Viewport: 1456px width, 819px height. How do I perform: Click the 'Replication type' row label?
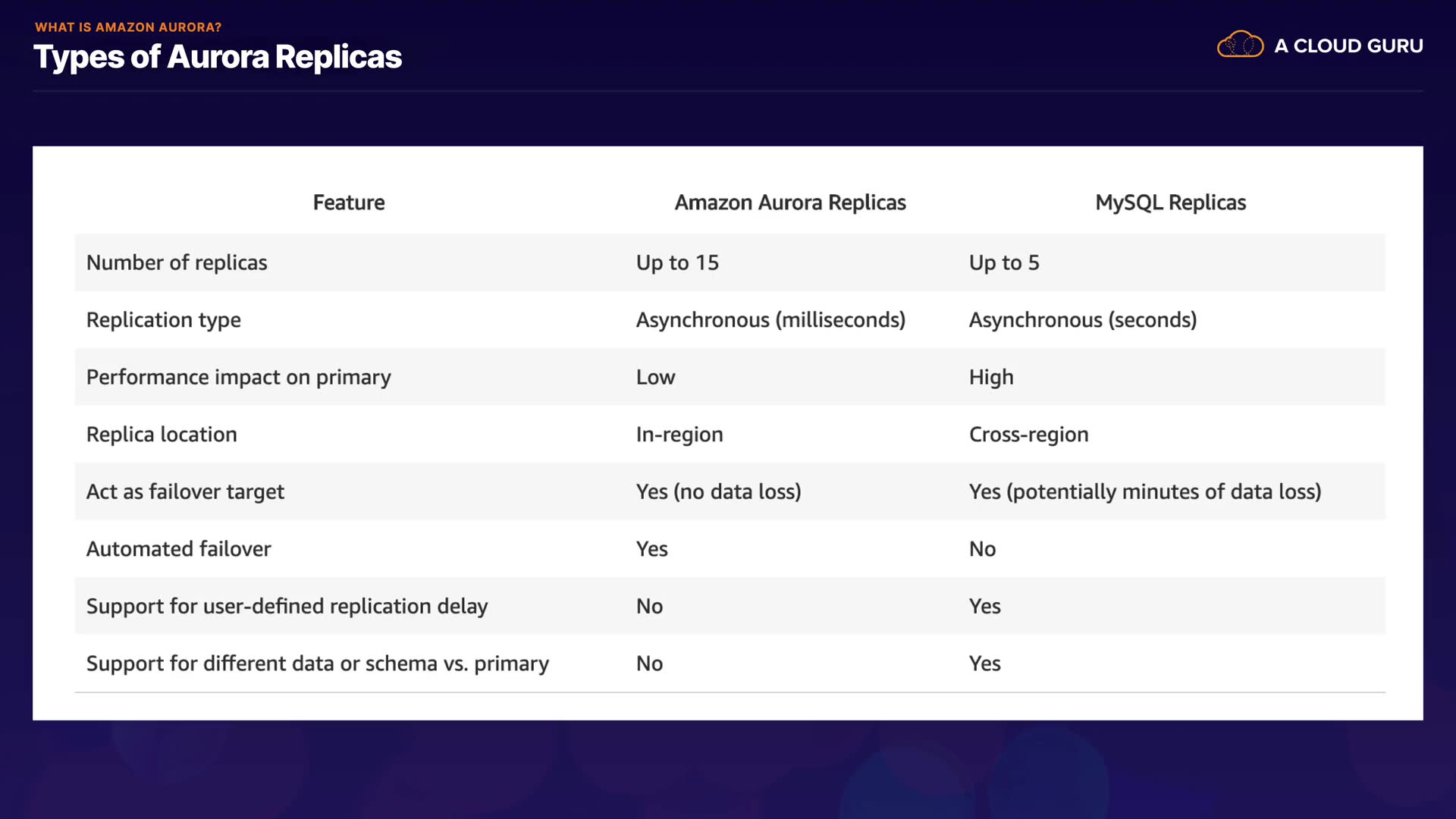[x=164, y=320]
